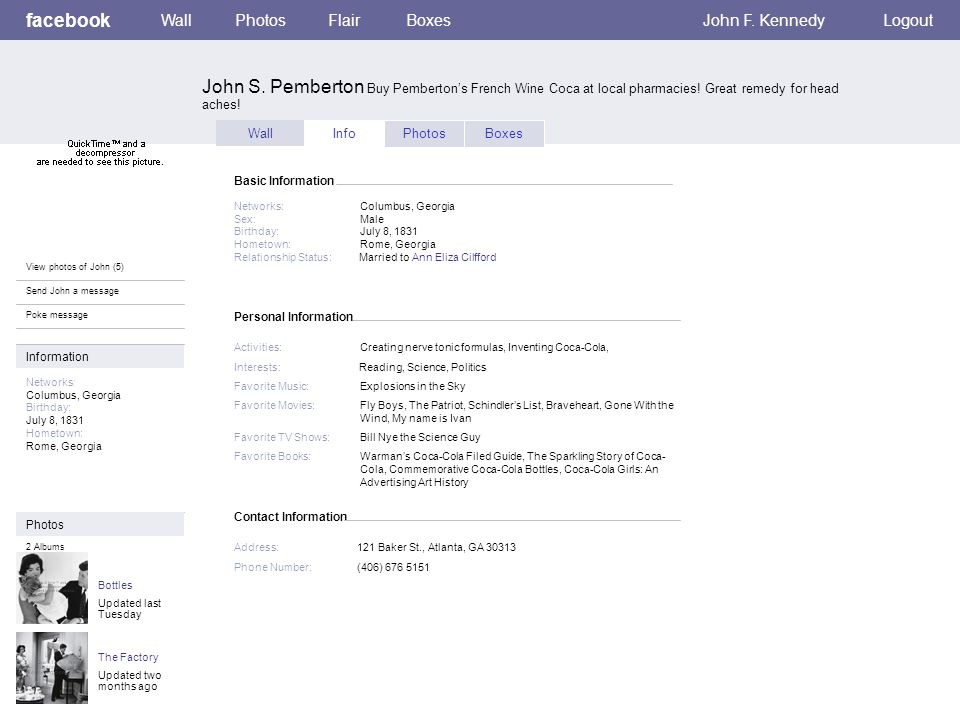Open Photos in the top navigation bar
Screen dimensions: 960x720
(260, 20)
